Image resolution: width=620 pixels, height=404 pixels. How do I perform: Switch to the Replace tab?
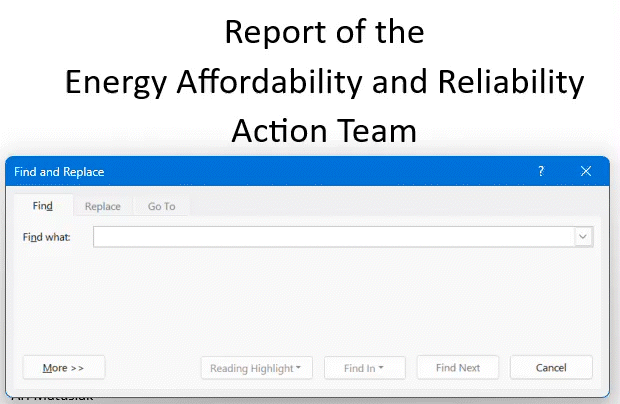pos(102,206)
